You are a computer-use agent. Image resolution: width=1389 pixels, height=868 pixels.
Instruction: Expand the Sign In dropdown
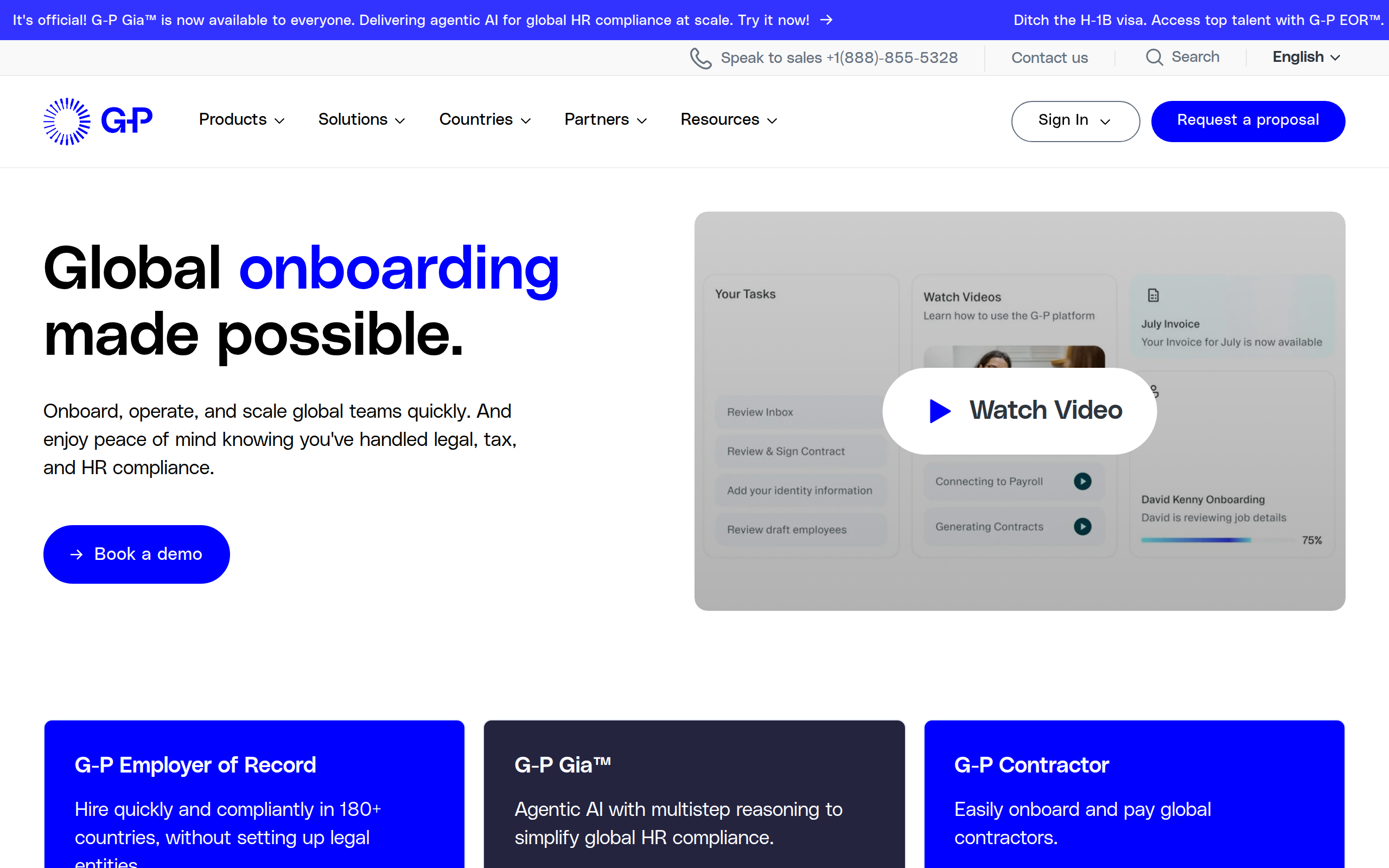pos(1075,120)
